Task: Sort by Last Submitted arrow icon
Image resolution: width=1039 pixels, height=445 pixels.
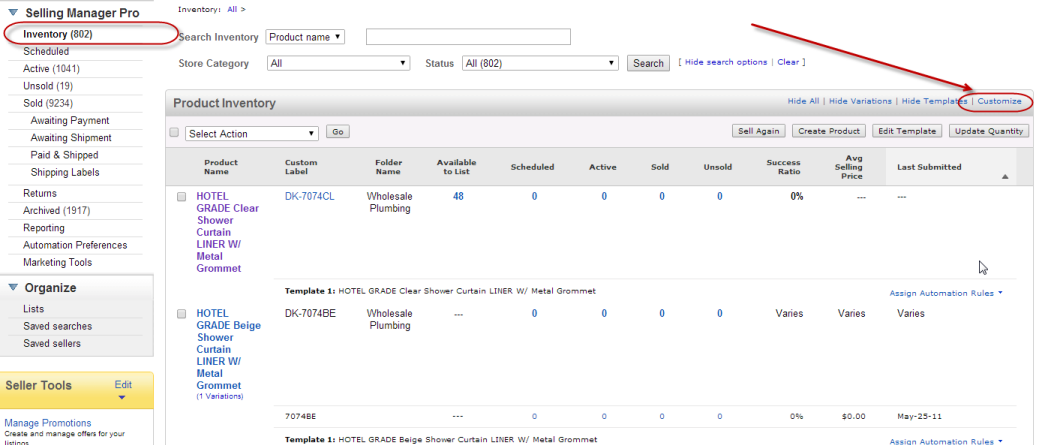Action: tap(1005, 177)
